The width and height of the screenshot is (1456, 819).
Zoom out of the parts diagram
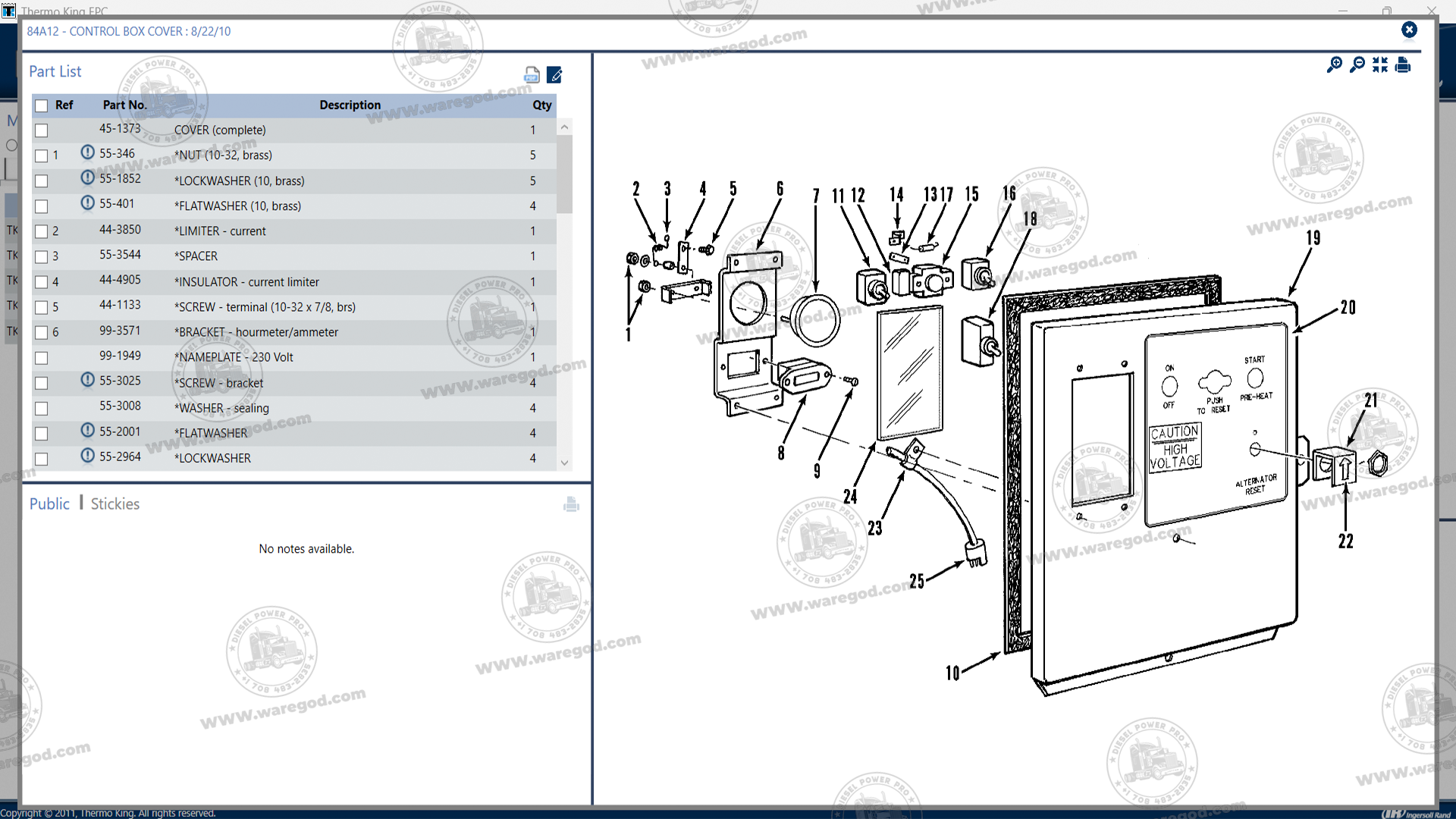(x=1357, y=65)
